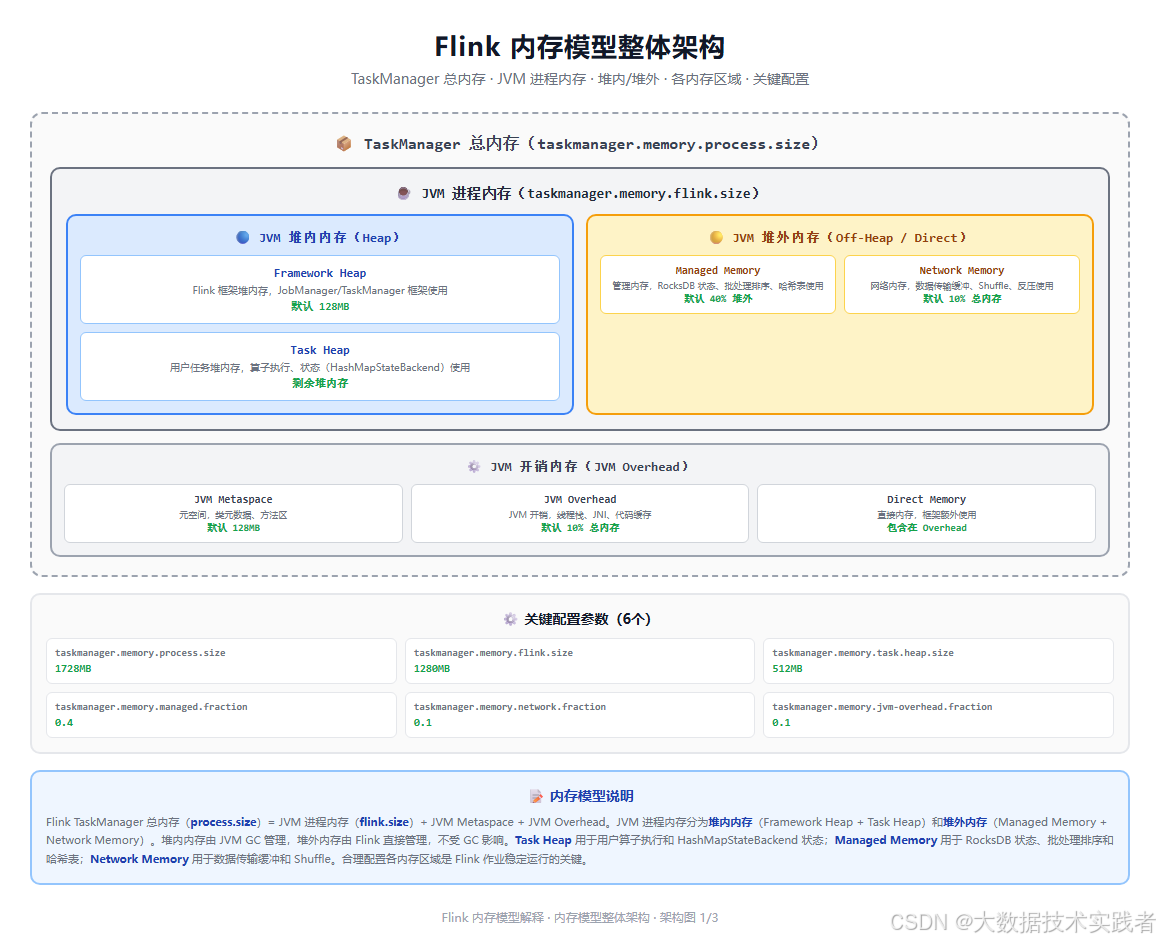Click the Network Memory description mentioning Shuffle

click(x=962, y=286)
